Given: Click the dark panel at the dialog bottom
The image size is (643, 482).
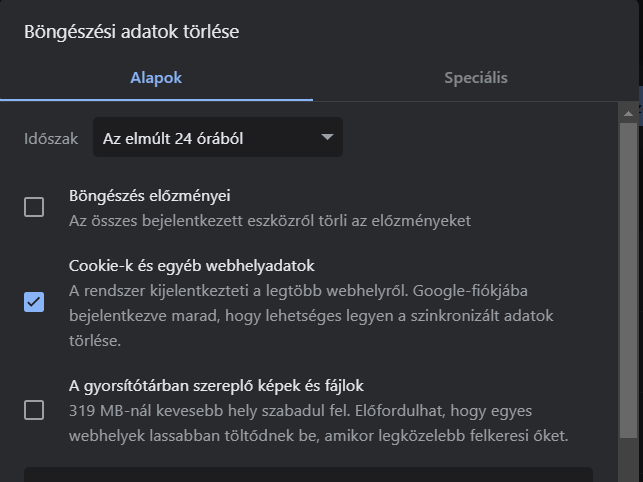Looking at the screenshot, I should tap(308, 474).
